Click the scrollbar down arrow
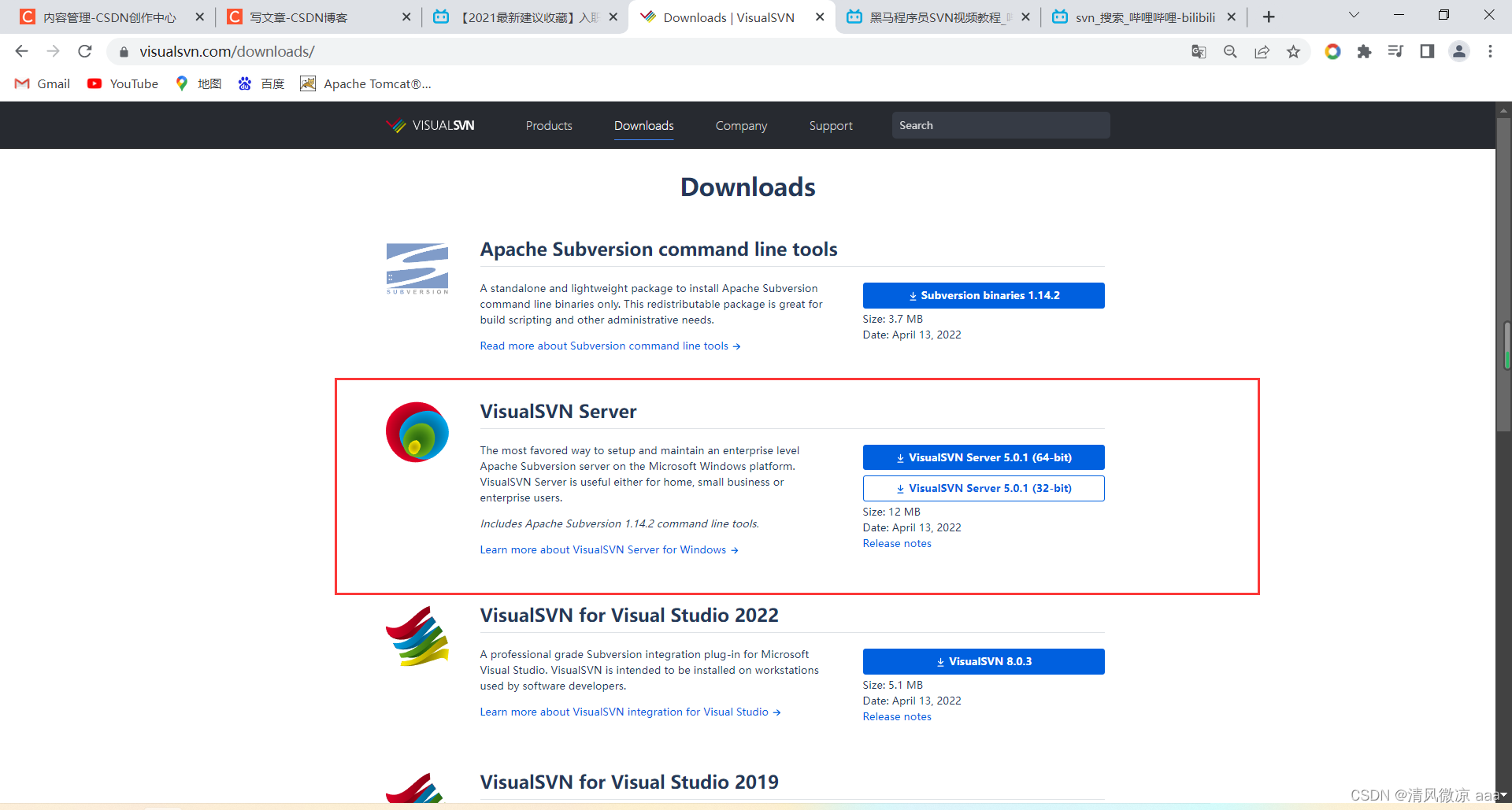This screenshot has width=1512, height=810. point(1504,796)
